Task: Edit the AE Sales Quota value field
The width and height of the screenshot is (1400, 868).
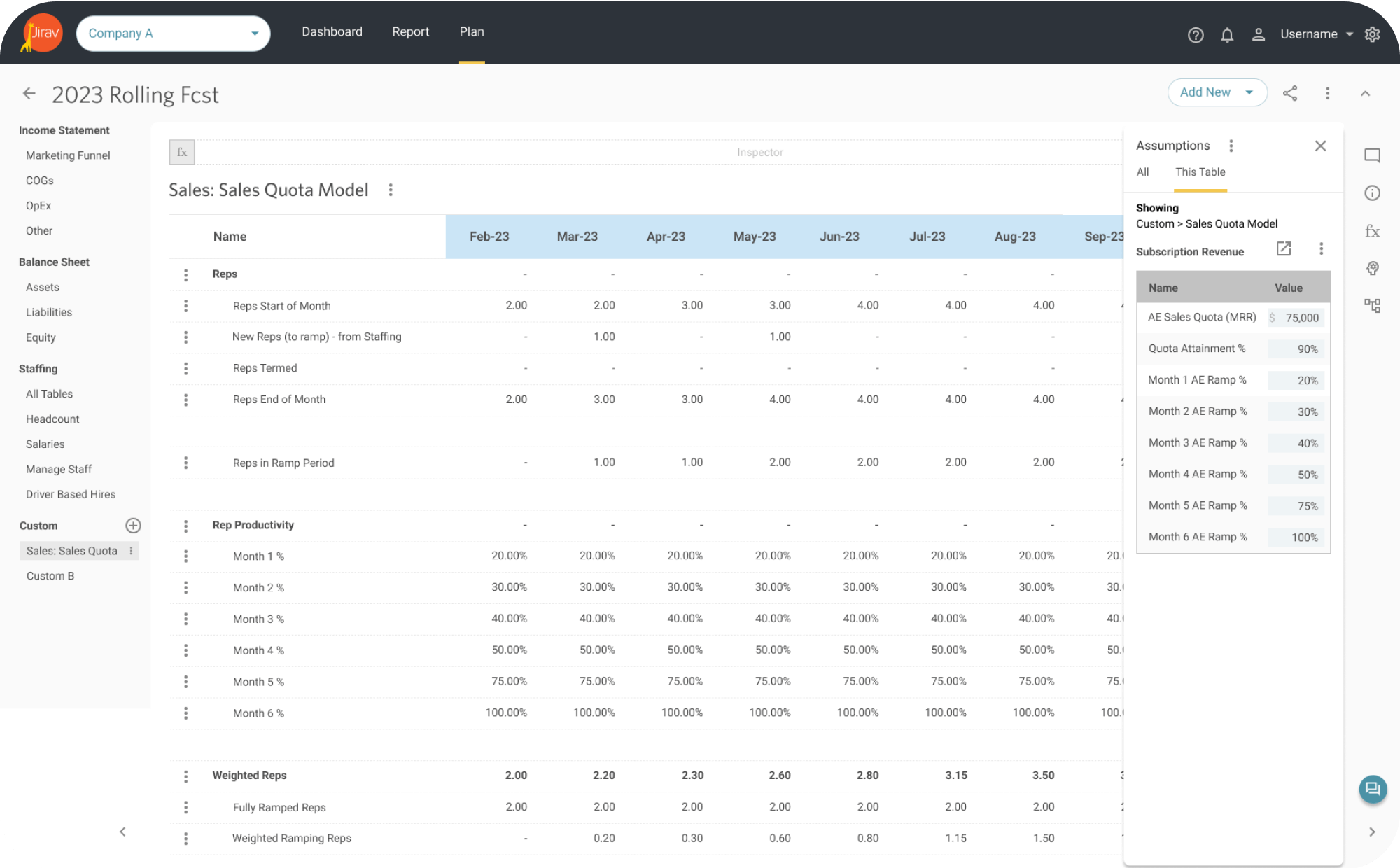Action: (x=1297, y=318)
